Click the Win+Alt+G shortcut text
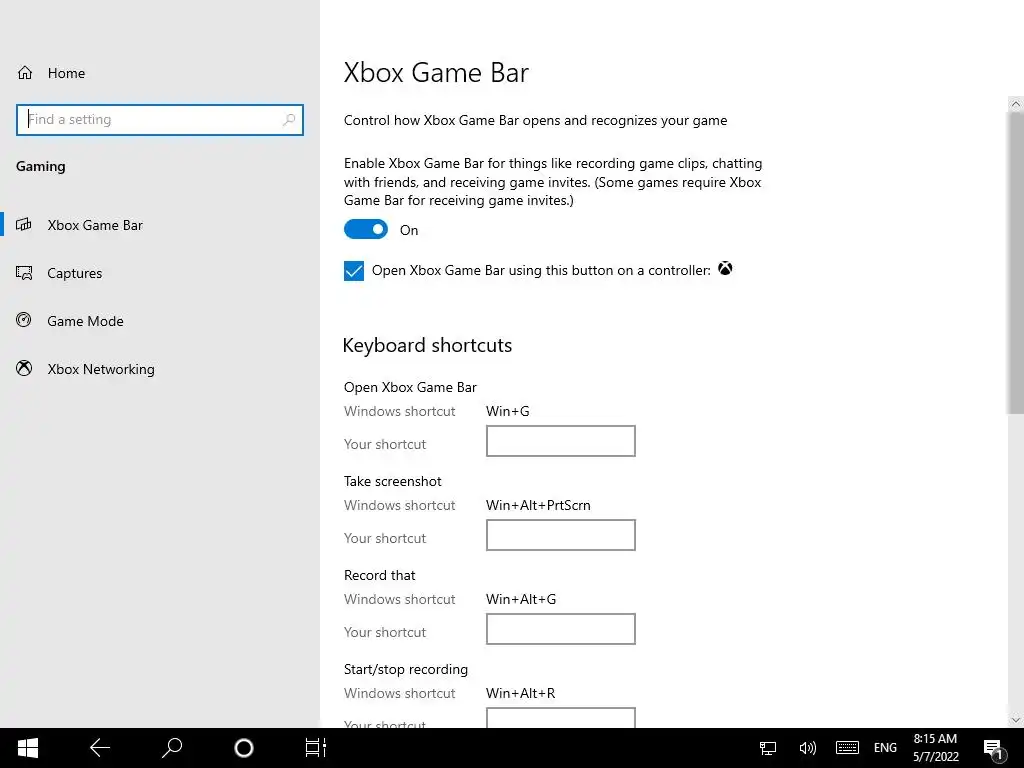The image size is (1024, 768). click(x=520, y=600)
